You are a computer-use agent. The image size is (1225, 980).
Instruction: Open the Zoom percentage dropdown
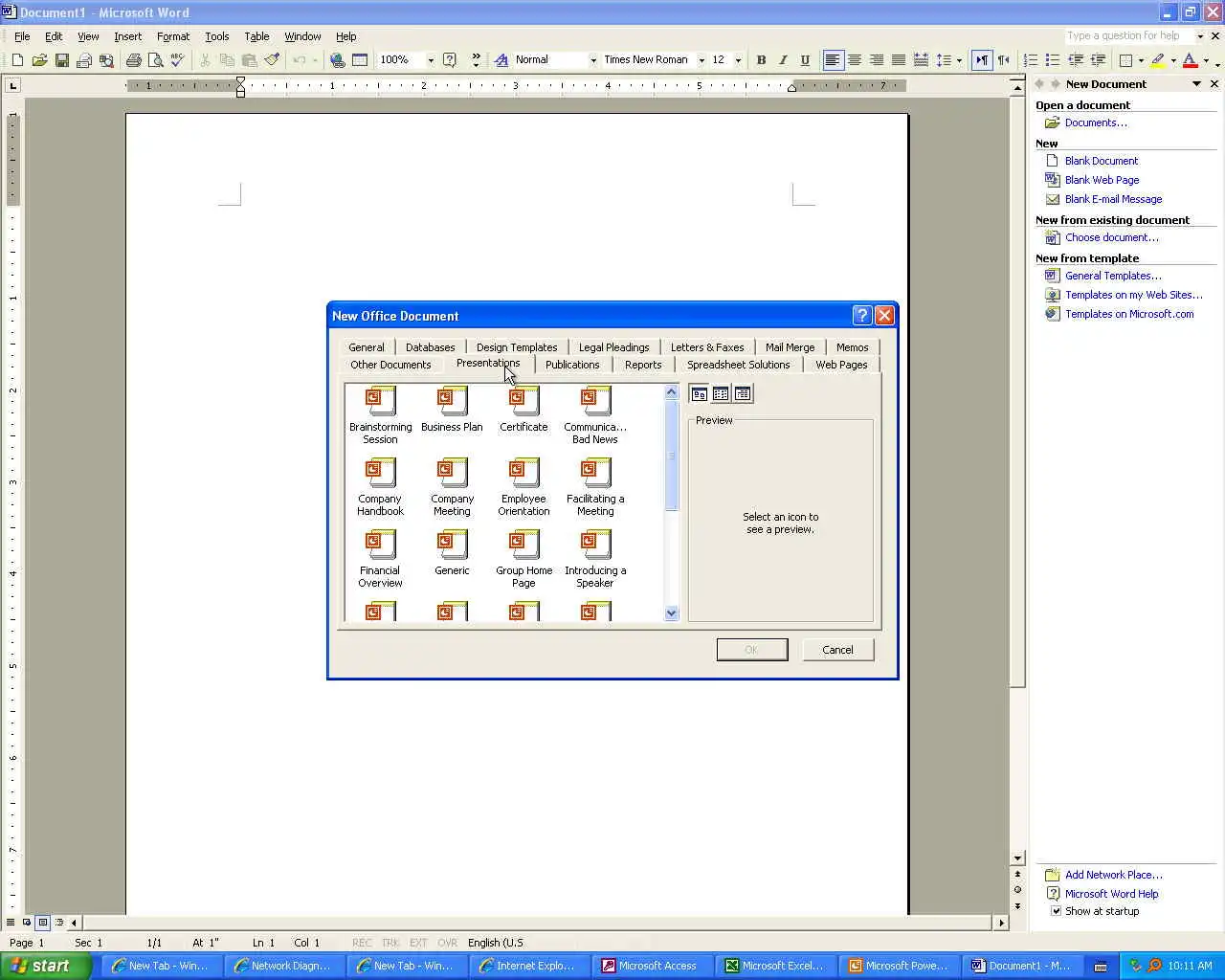click(431, 60)
